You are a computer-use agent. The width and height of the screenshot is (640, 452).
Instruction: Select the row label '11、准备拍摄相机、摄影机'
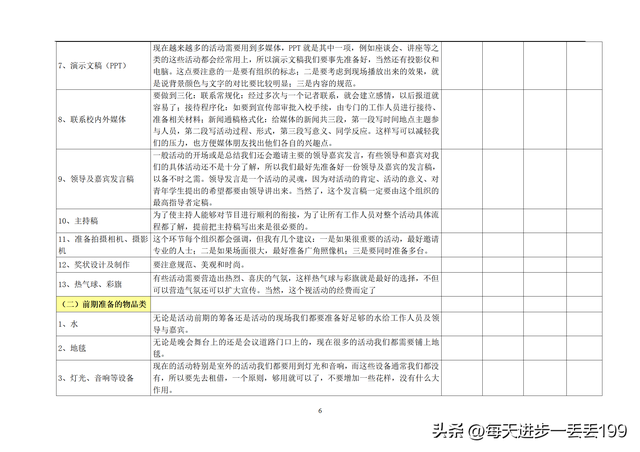click(103, 245)
